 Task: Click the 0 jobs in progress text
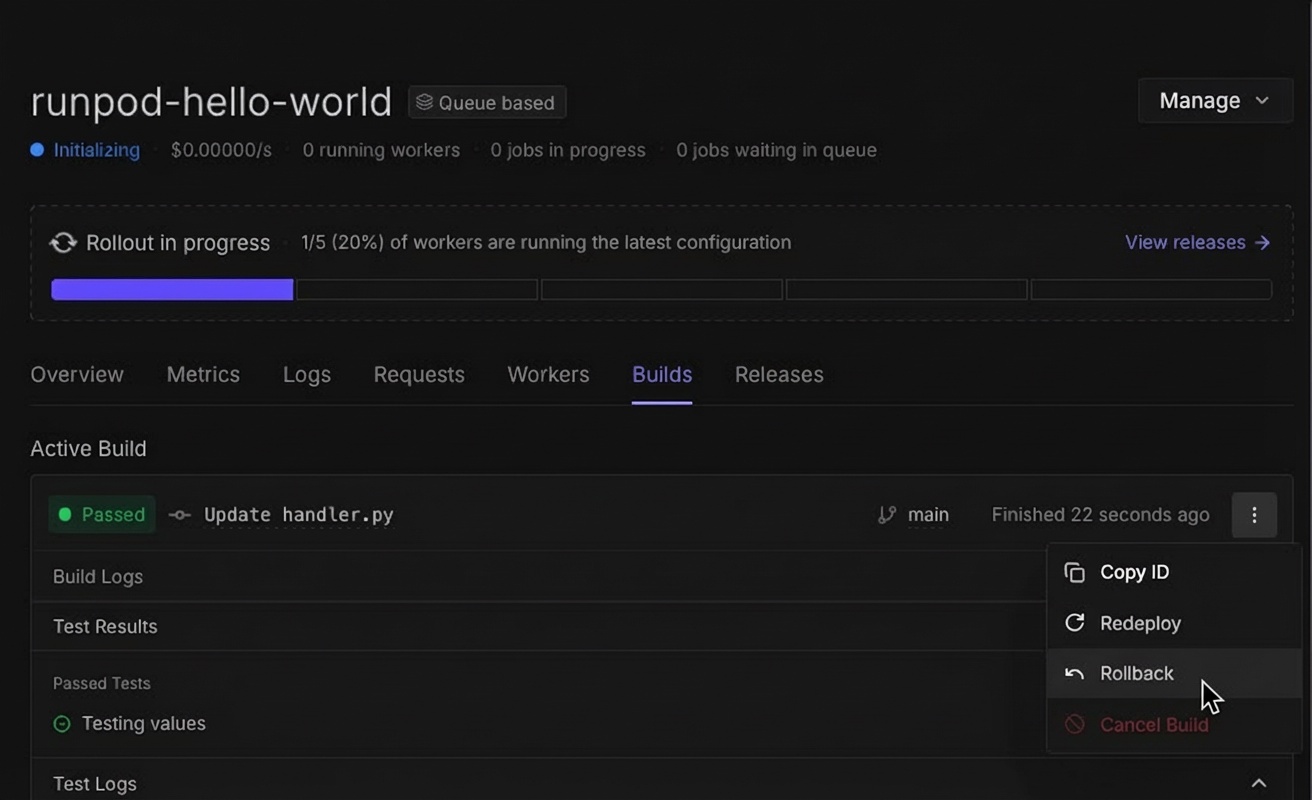pos(568,150)
